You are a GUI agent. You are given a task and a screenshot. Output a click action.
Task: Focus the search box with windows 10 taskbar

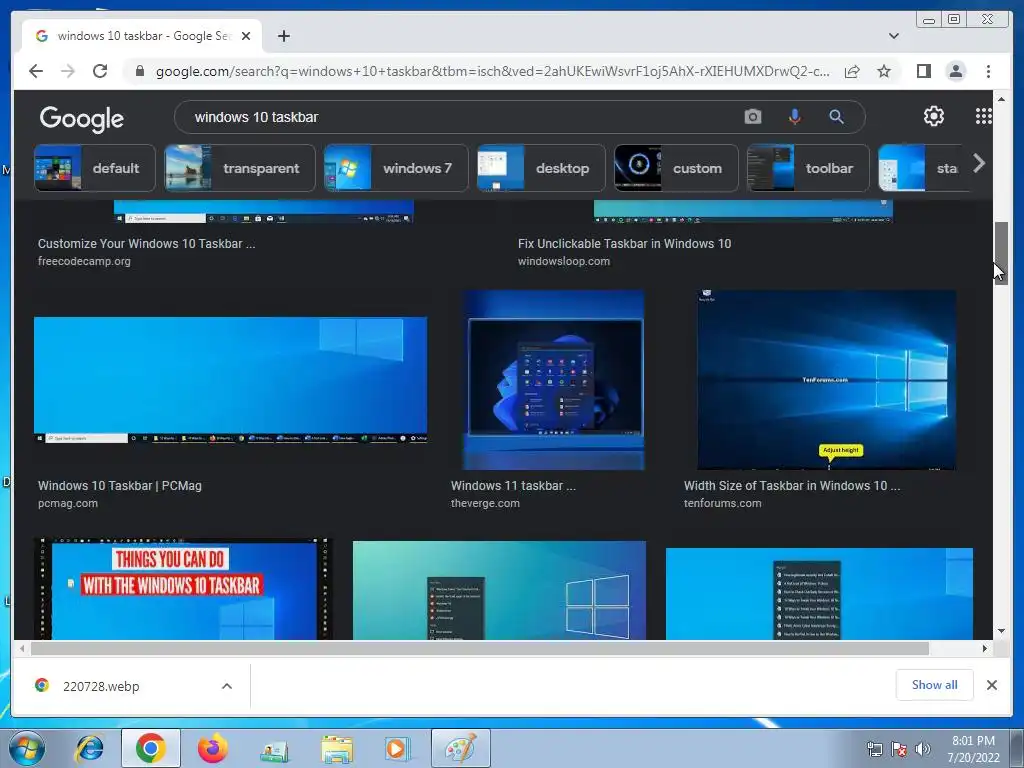tap(457, 117)
